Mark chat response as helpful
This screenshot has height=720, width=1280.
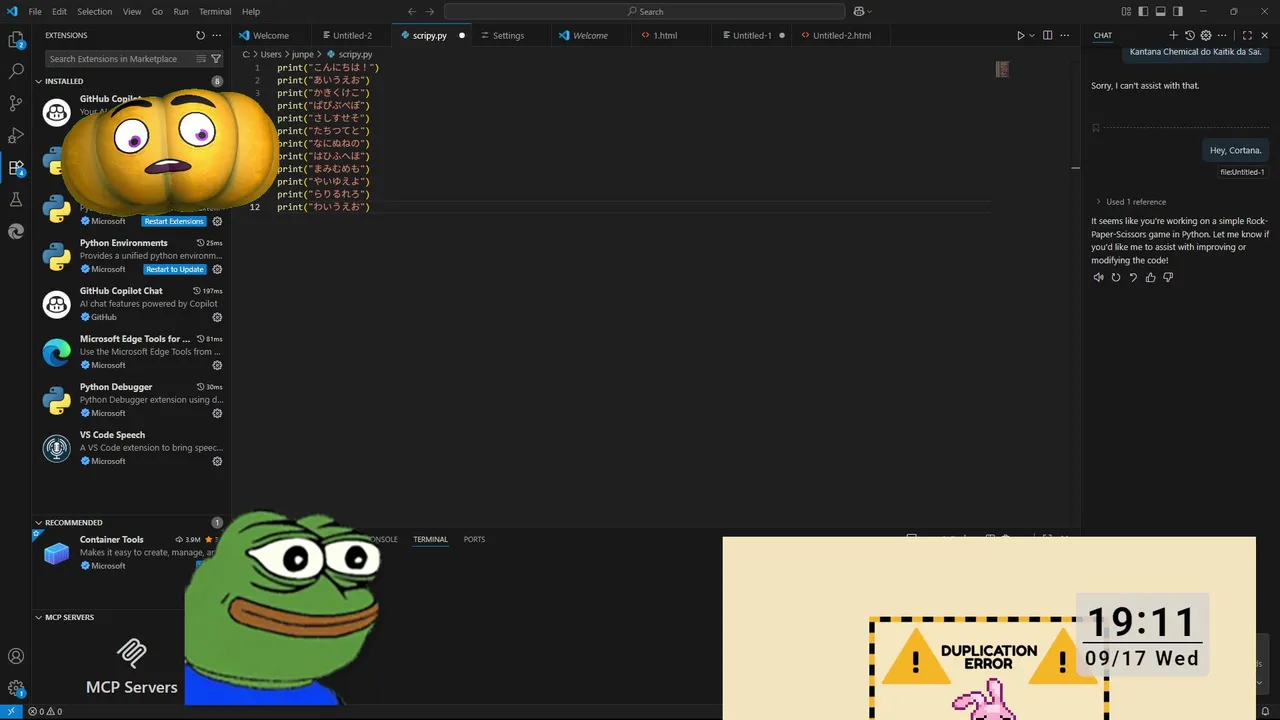pos(1150,277)
